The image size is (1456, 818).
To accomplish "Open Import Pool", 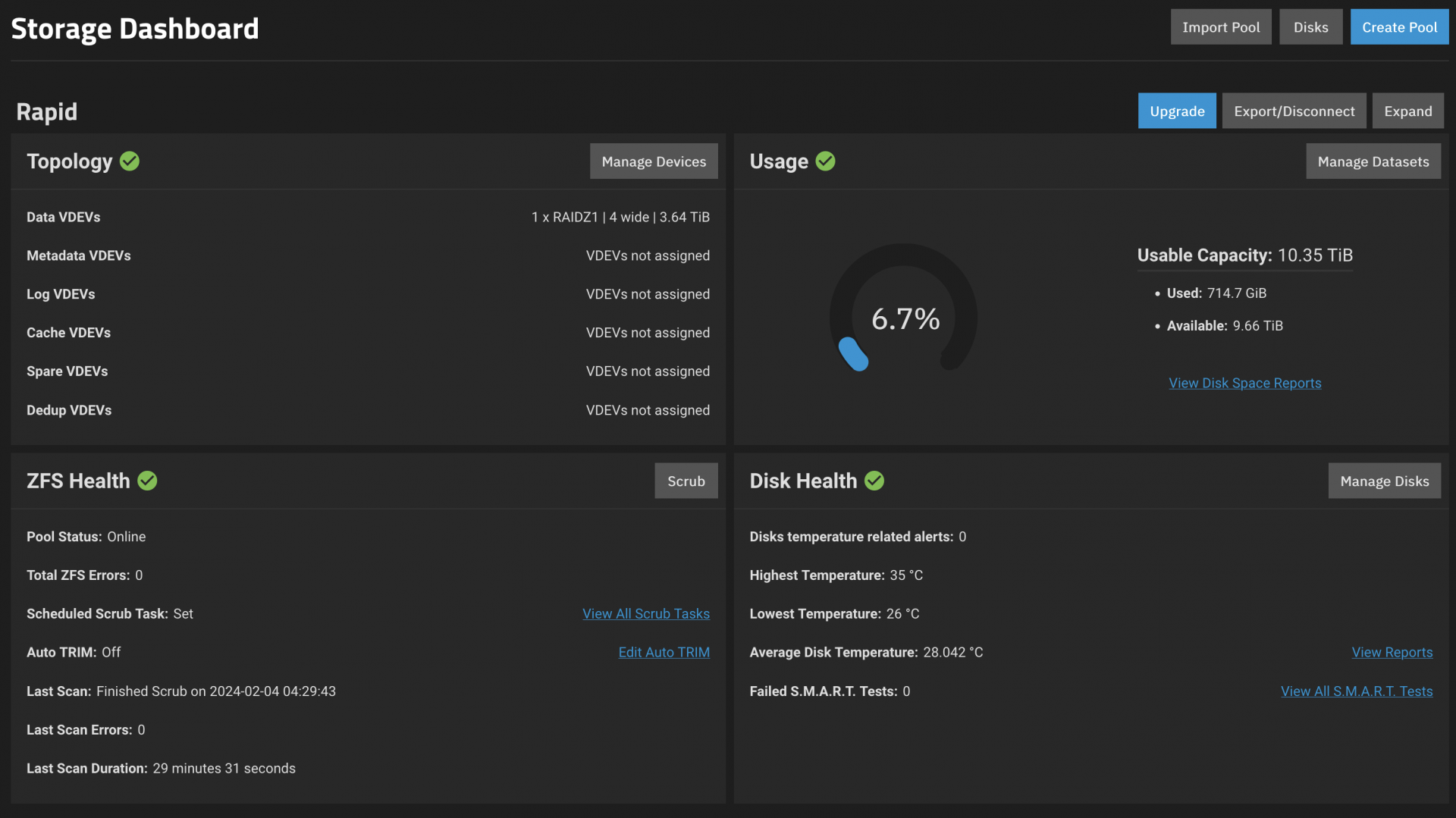I will pyautogui.click(x=1220, y=27).
